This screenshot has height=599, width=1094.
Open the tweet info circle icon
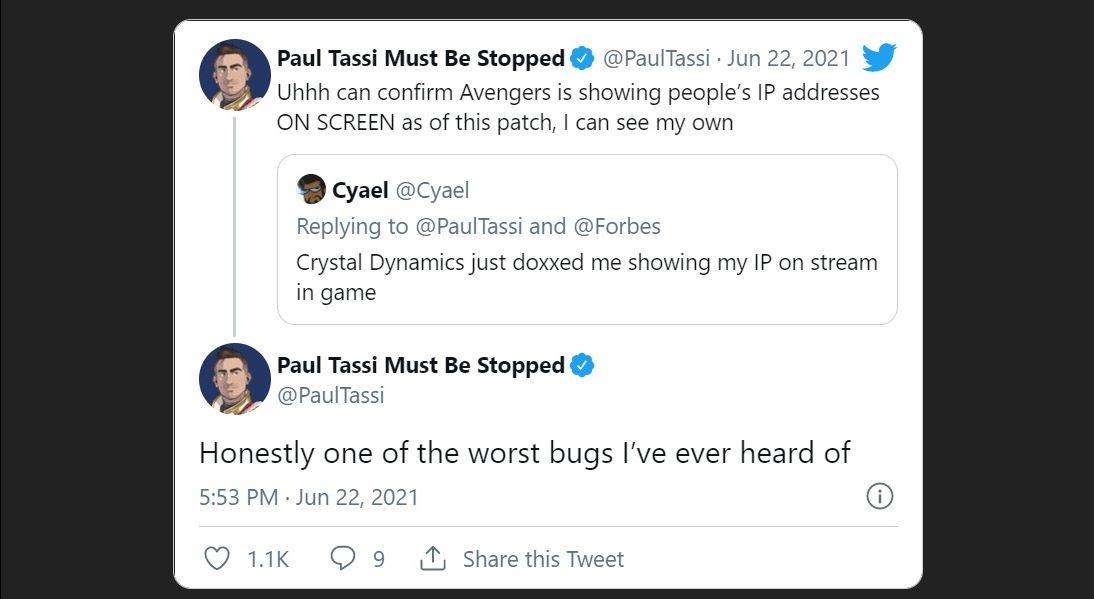[x=878, y=497]
